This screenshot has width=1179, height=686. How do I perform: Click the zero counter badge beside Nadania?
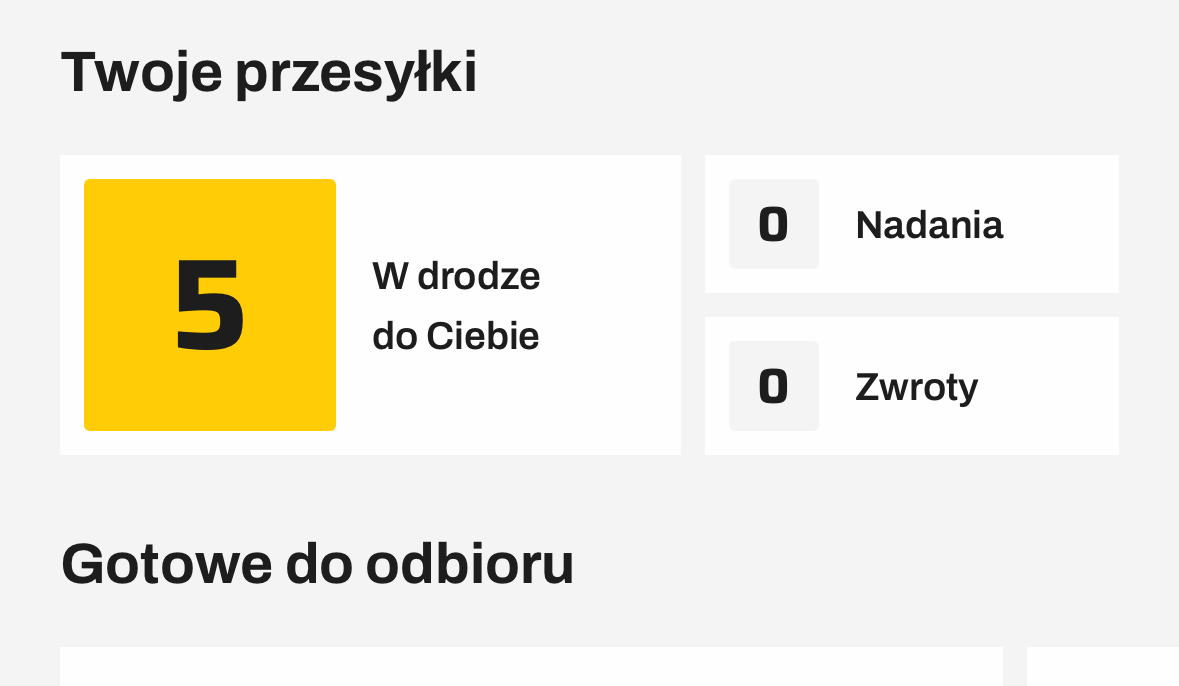[773, 224]
